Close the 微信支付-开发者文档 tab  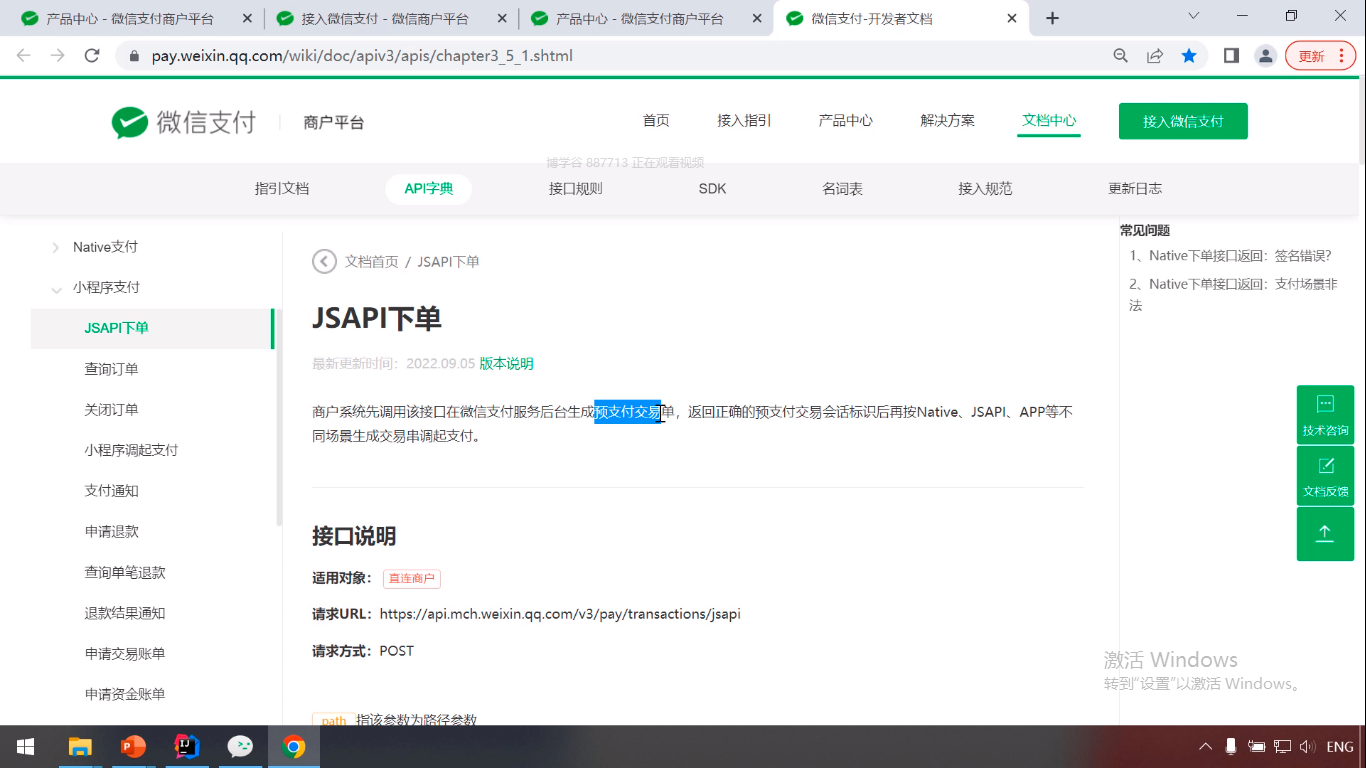click(1013, 18)
